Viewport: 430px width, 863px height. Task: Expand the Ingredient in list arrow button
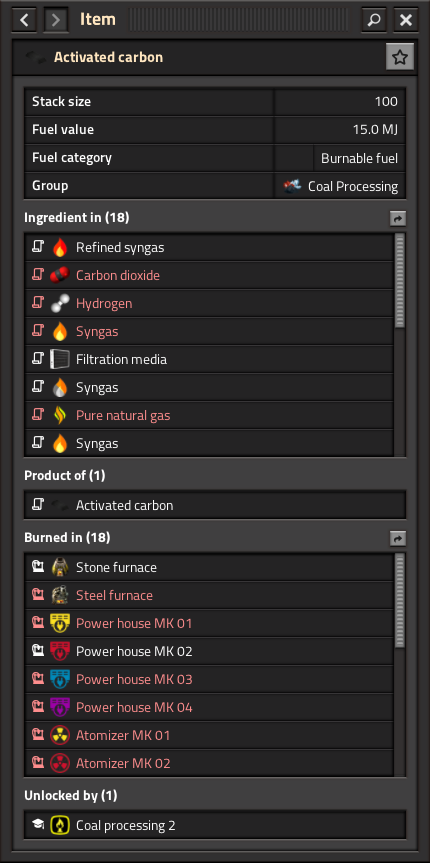click(x=398, y=219)
